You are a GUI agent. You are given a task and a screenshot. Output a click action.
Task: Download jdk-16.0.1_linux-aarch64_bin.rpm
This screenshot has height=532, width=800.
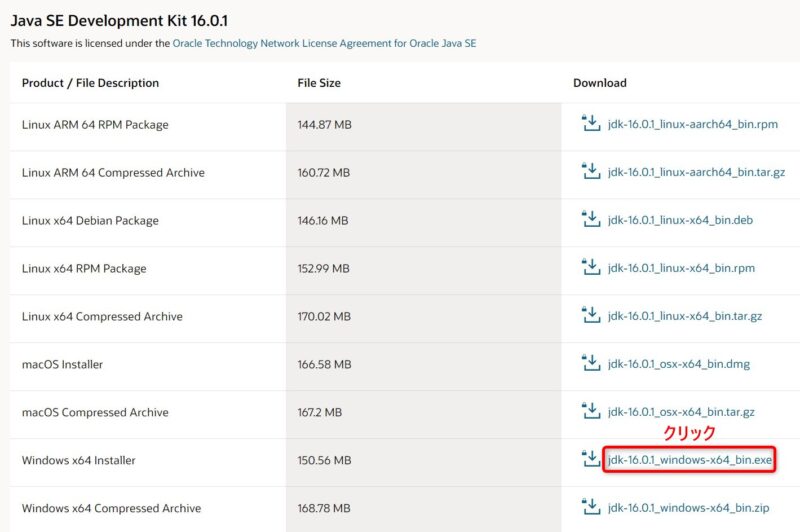[693, 124]
